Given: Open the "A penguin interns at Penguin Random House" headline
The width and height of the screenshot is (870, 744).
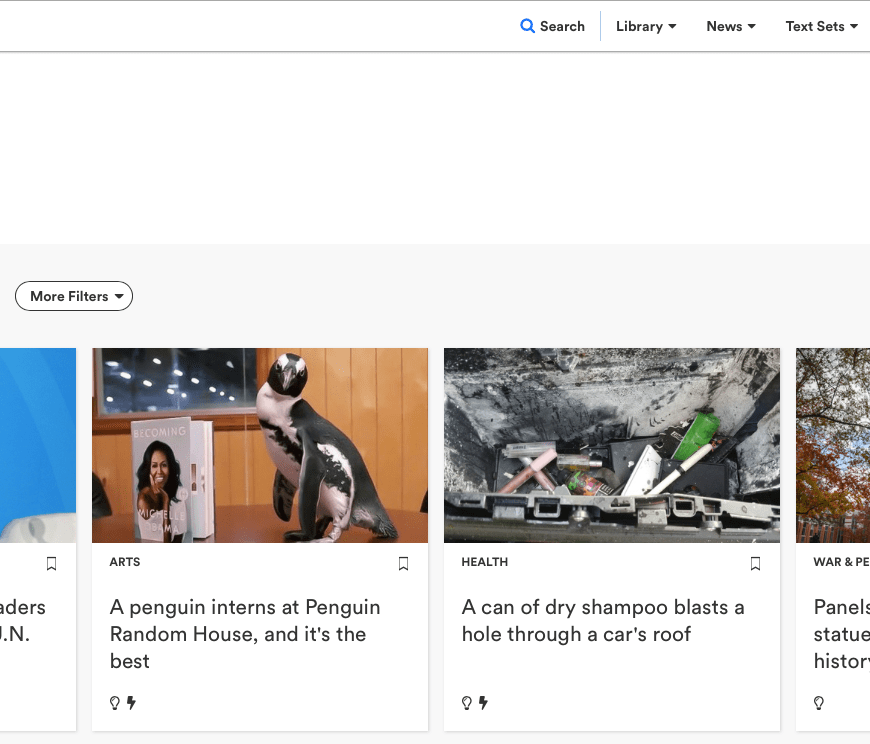Looking at the screenshot, I should tap(245, 634).
